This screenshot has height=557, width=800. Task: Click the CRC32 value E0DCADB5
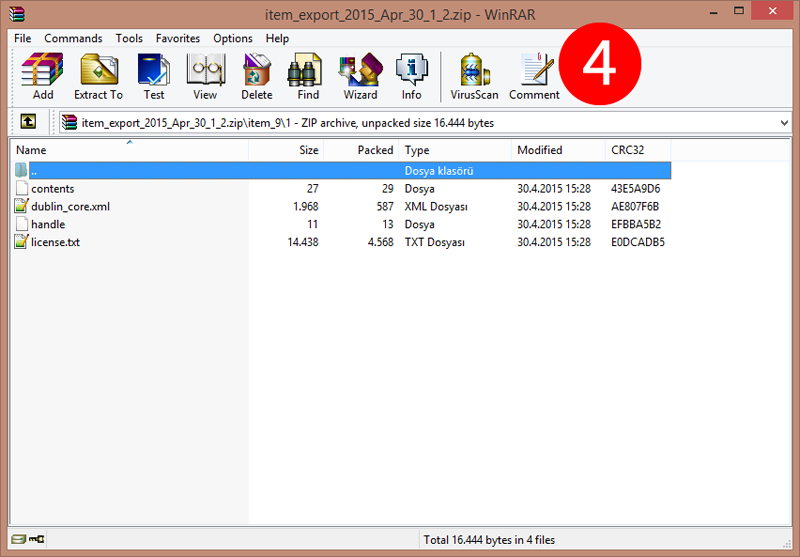(x=638, y=242)
